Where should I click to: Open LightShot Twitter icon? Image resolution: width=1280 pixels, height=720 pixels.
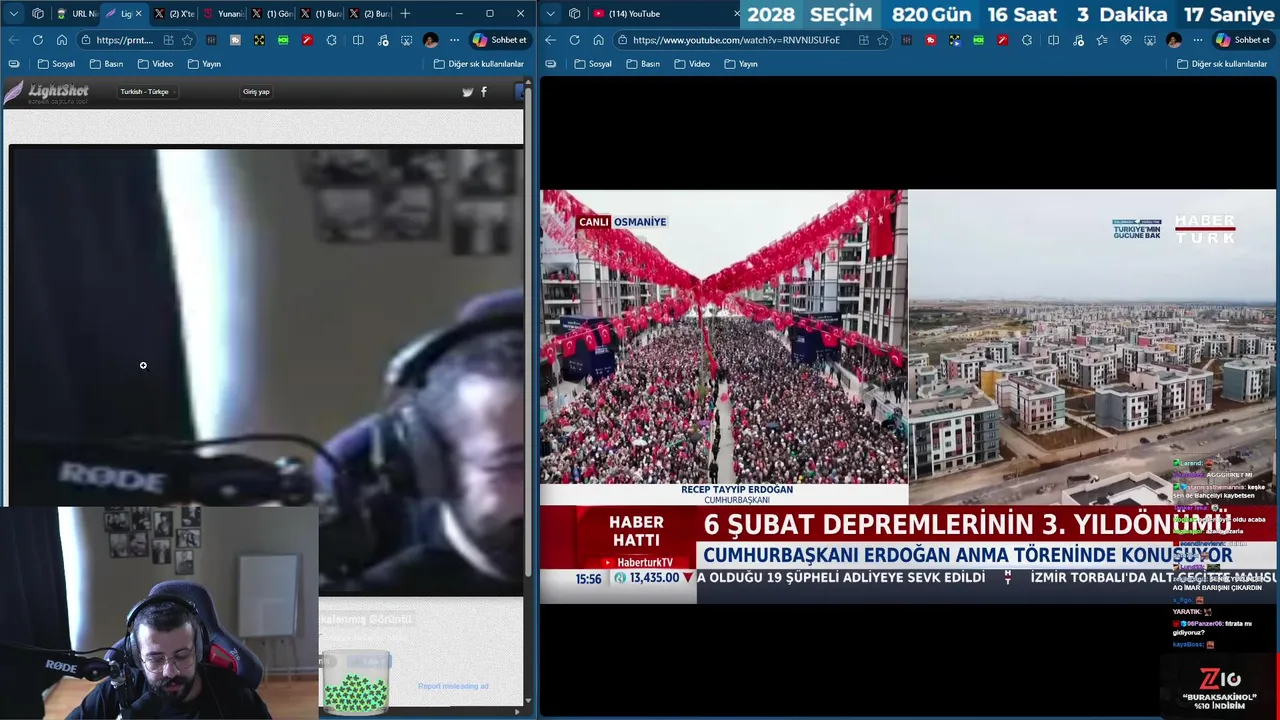tap(467, 92)
